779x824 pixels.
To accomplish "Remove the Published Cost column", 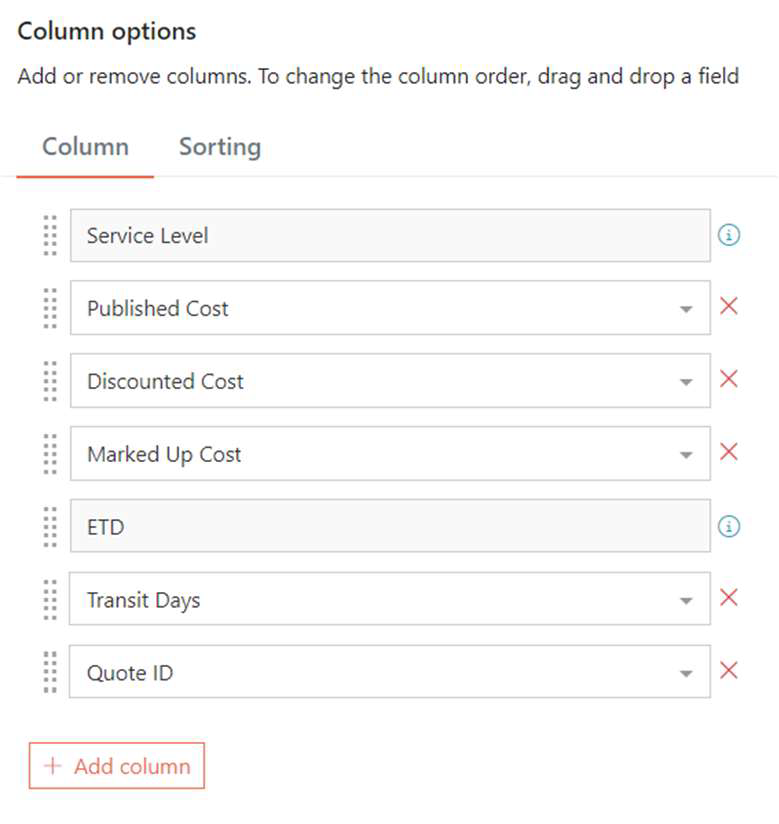I will pyautogui.click(x=729, y=305).
